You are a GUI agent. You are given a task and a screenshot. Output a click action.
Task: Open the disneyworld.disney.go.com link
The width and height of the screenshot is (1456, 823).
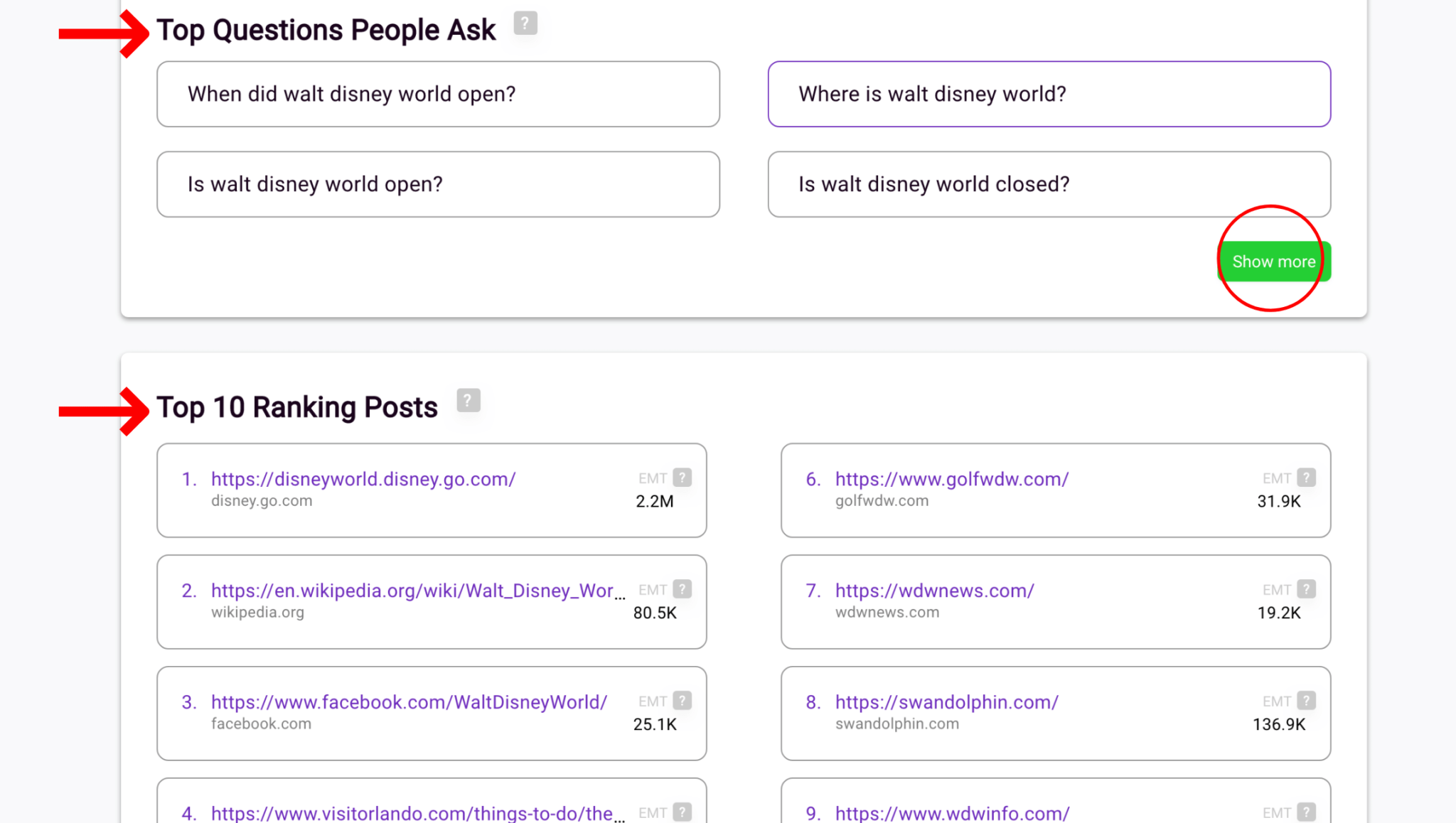[363, 479]
